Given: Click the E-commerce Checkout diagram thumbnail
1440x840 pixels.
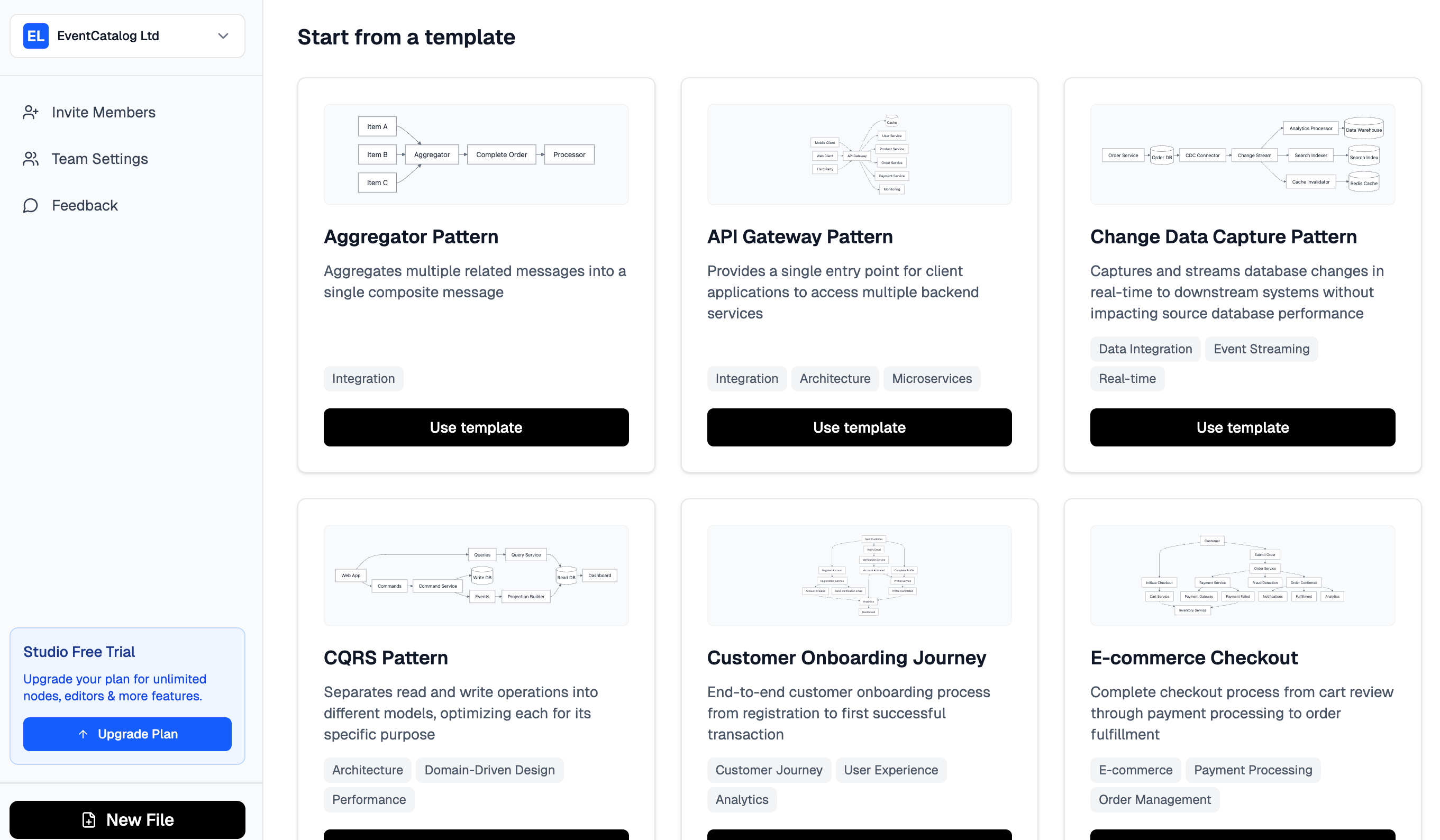Looking at the screenshot, I should click(x=1242, y=575).
